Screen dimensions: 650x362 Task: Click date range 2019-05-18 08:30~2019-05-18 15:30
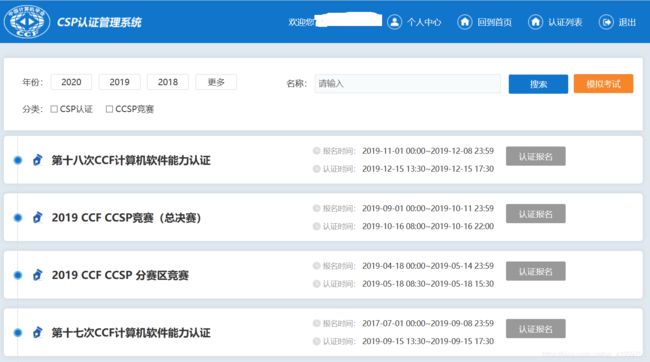pyautogui.click(x=428, y=284)
